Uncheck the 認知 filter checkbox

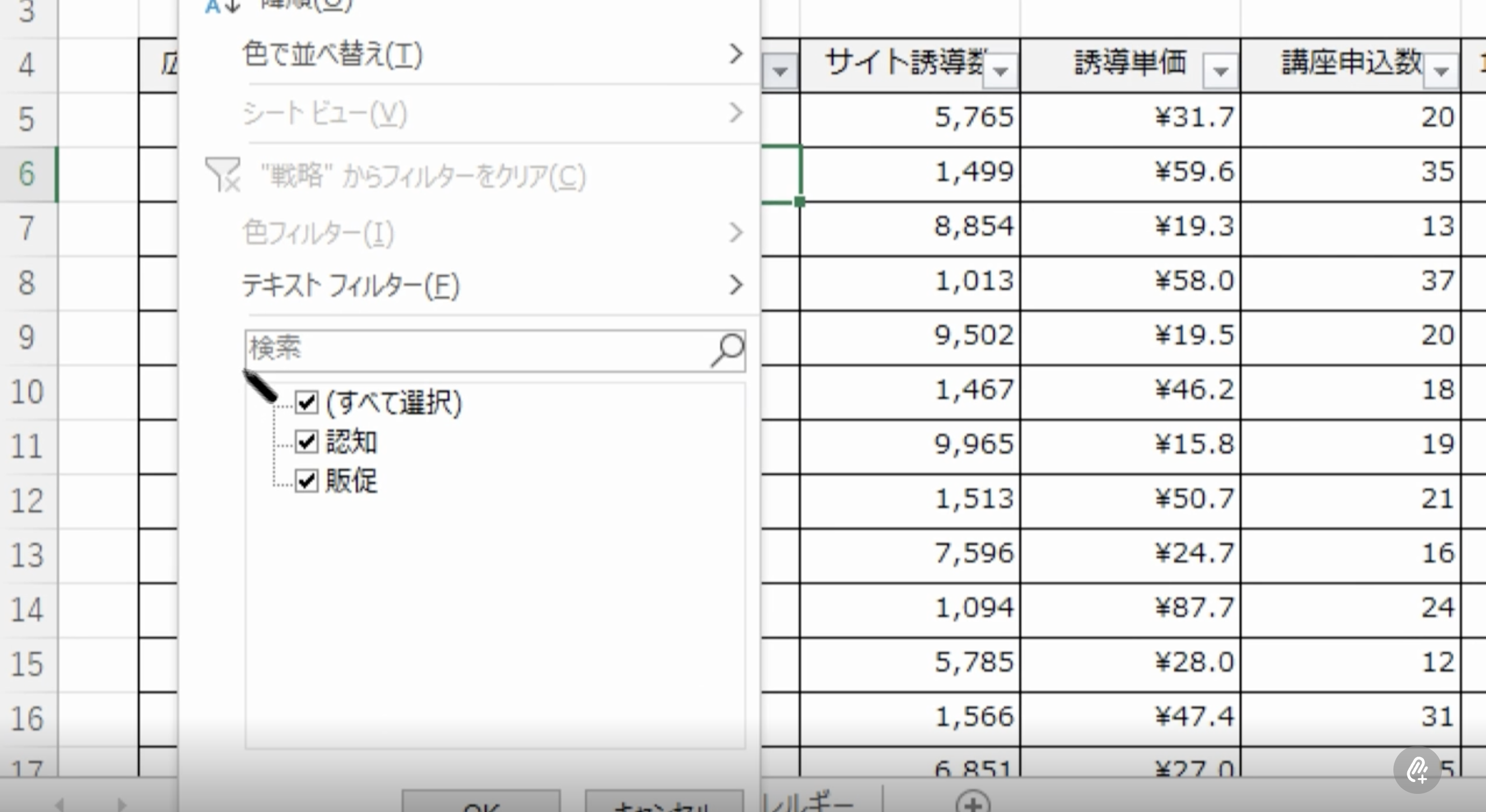tap(306, 442)
